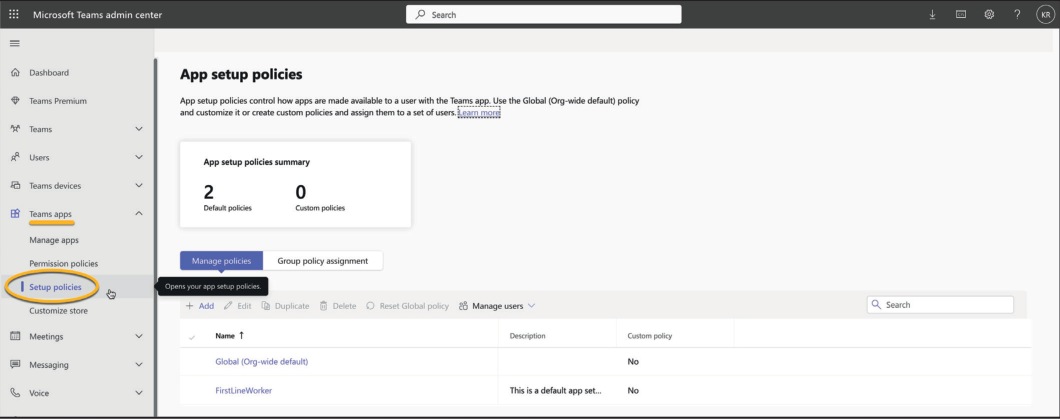Image resolution: width=1060 pixels, height=420 pixels.
Task: Click the Voice phone icon
Action: tap(16, 393)
